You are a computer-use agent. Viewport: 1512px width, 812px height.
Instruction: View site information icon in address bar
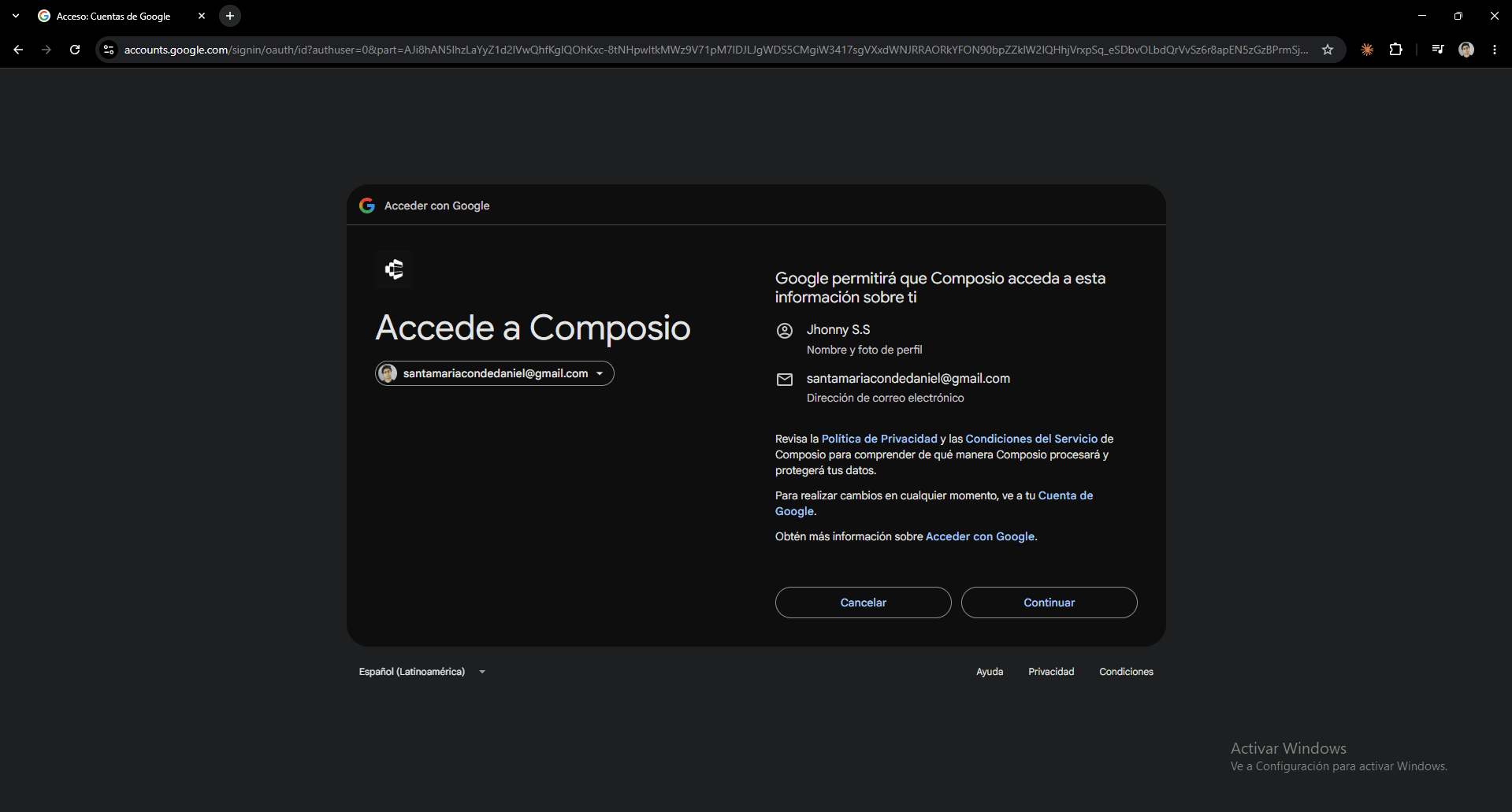point(109,50)
